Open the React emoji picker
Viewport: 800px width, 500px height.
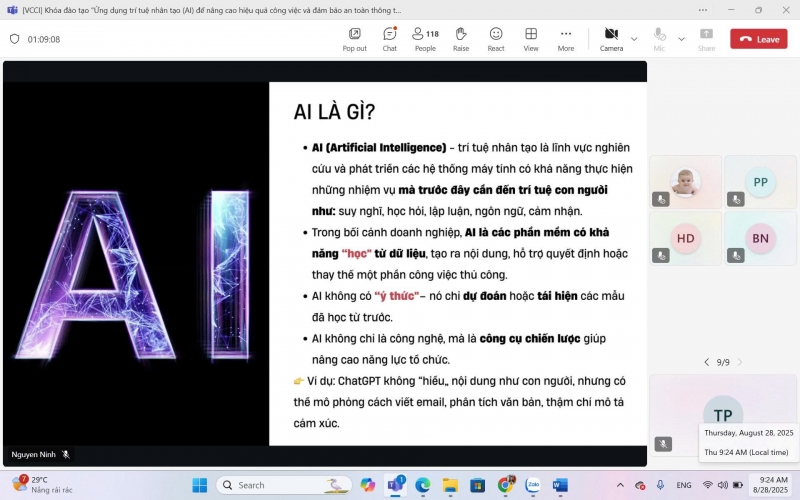(496, 38)
